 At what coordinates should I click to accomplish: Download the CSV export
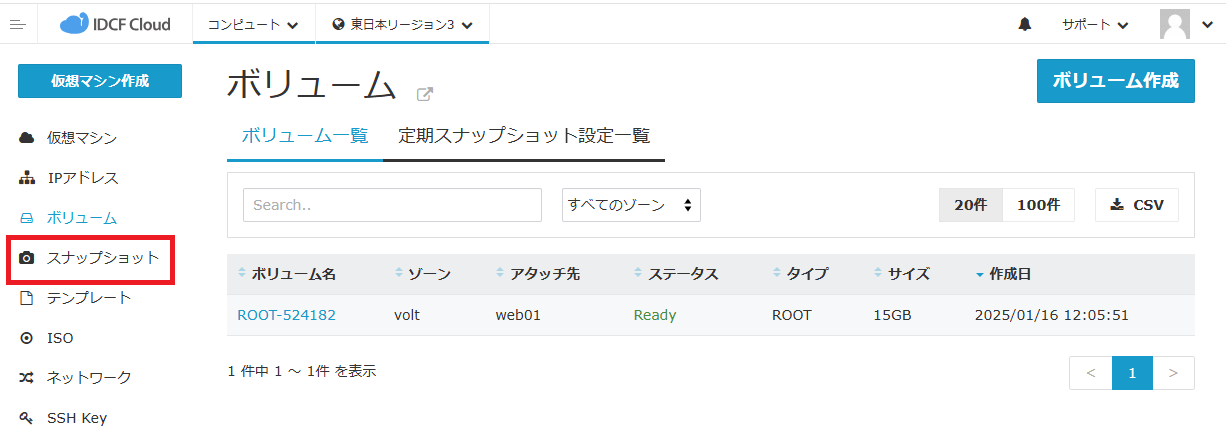coord(1137,205)
